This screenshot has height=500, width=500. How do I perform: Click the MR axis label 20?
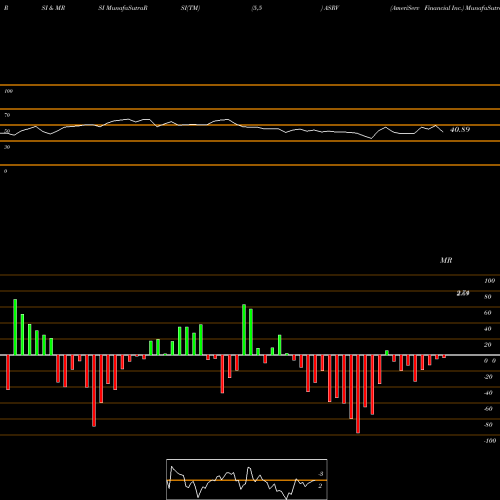488,345
